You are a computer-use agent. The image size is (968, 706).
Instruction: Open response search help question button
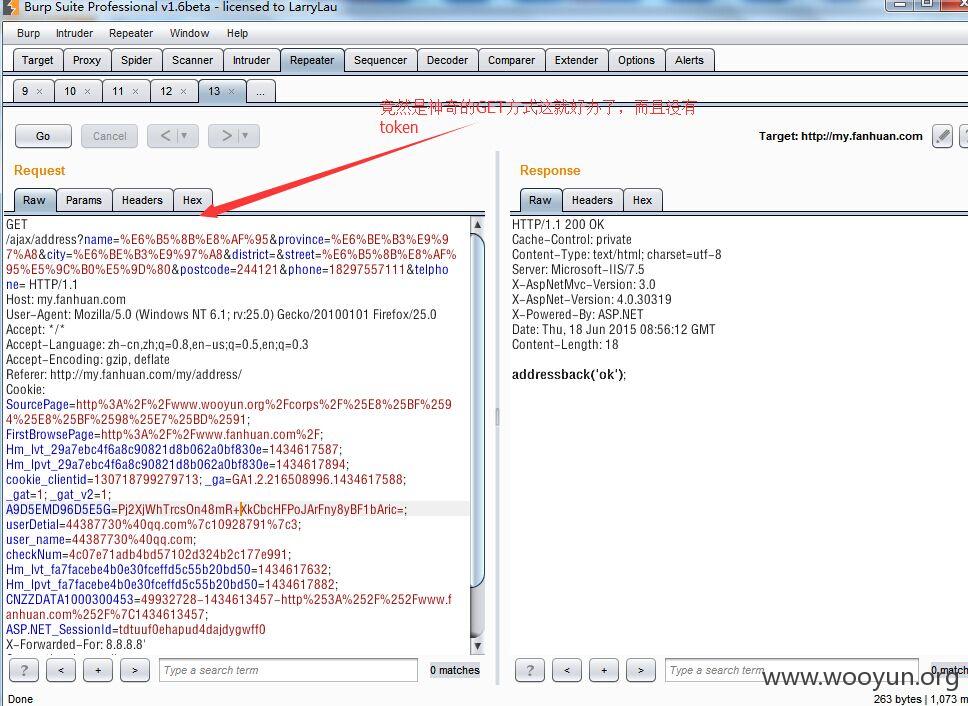pyautogui.click(x=530, y=670)
